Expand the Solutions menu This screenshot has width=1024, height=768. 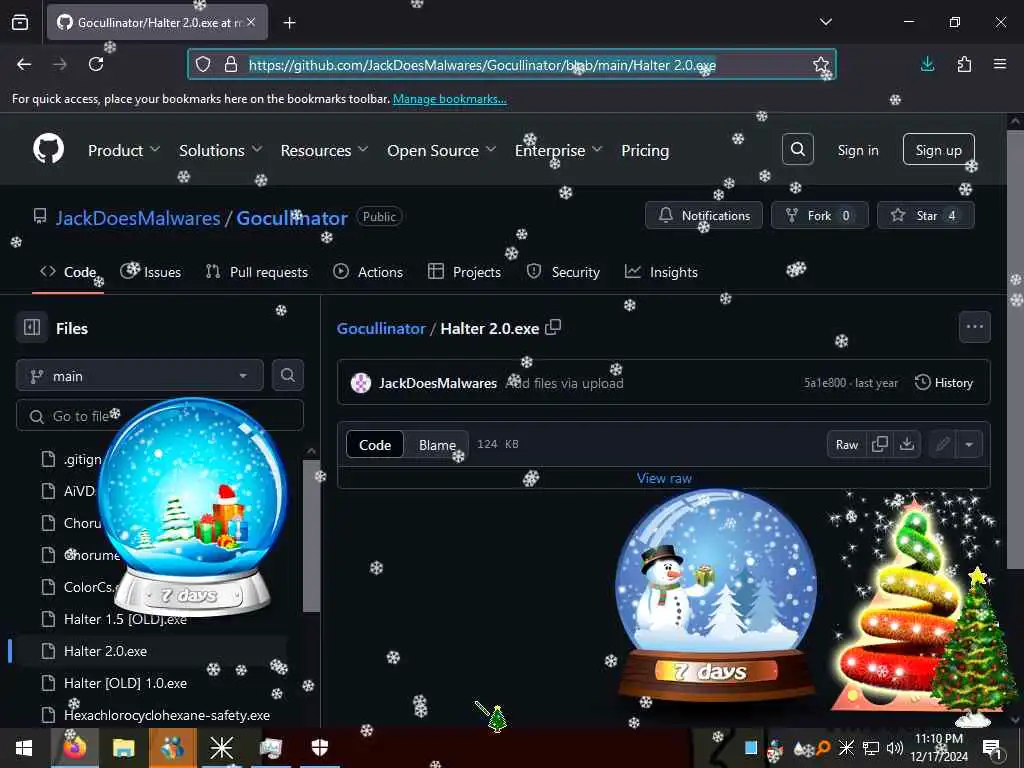tap(220, 150)
